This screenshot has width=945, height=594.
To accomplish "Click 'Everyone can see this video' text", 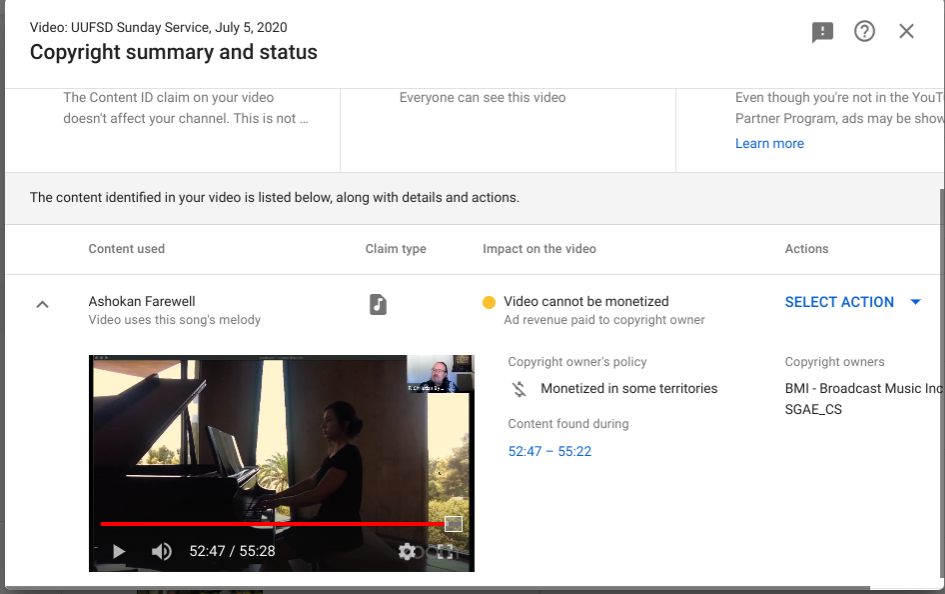I will tap(482, 98).
